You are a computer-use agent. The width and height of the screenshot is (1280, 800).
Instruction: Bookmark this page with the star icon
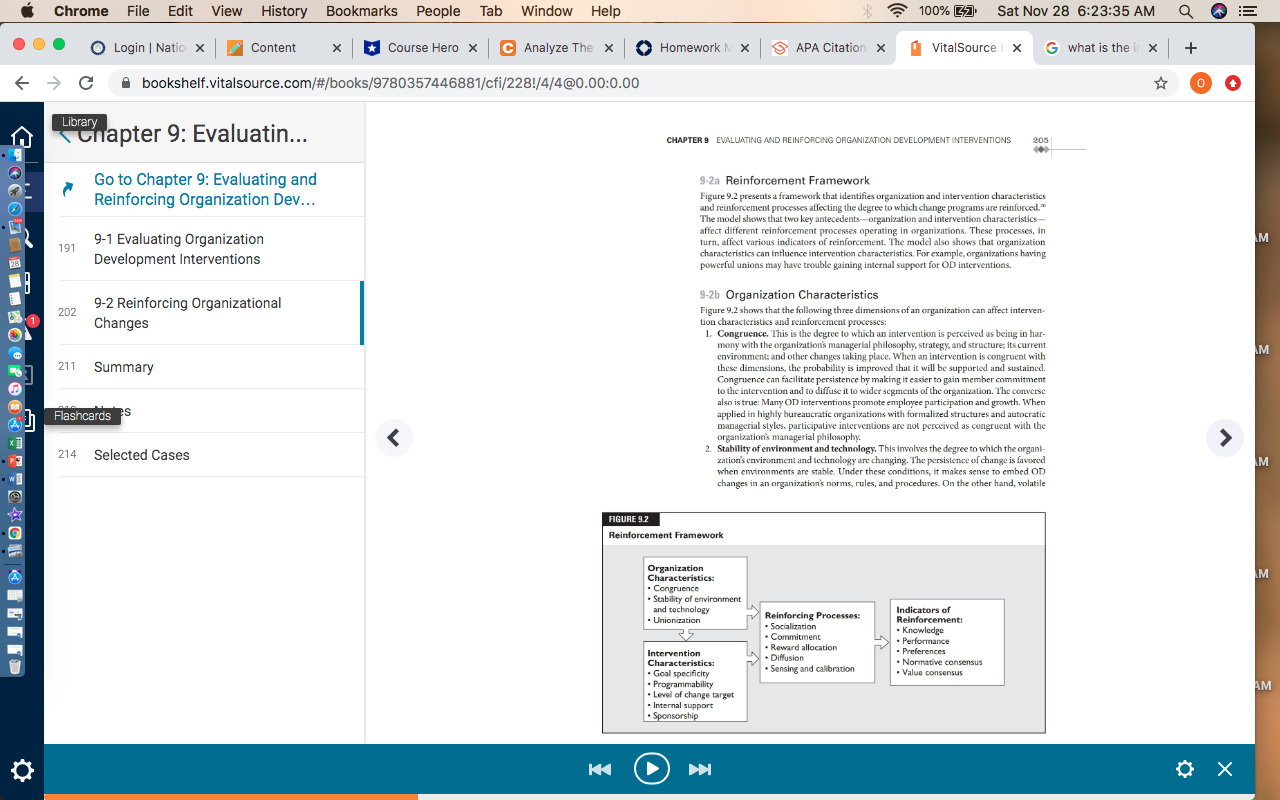[1161, 83]
